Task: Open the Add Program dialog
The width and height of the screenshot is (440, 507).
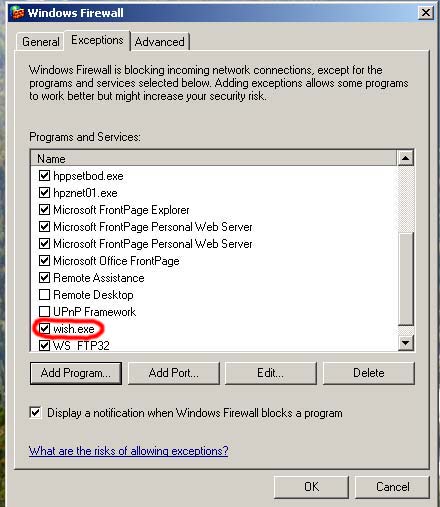Action: tap(76, 373)
